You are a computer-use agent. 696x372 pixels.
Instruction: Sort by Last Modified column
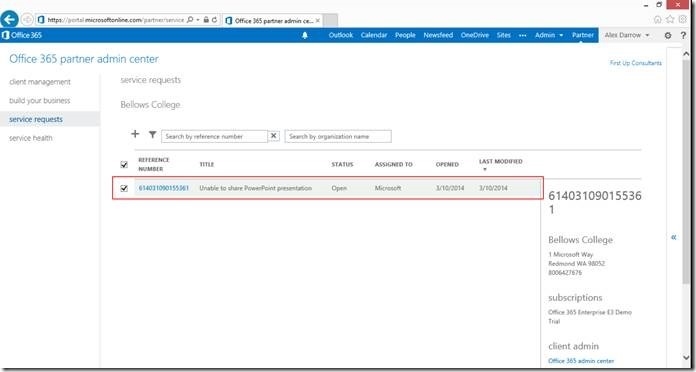coord(501,162)
